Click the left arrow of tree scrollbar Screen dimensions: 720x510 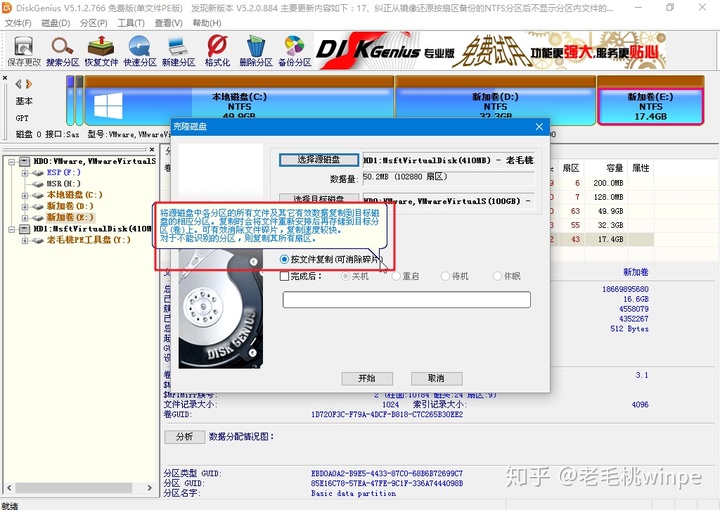click(9, 488)
